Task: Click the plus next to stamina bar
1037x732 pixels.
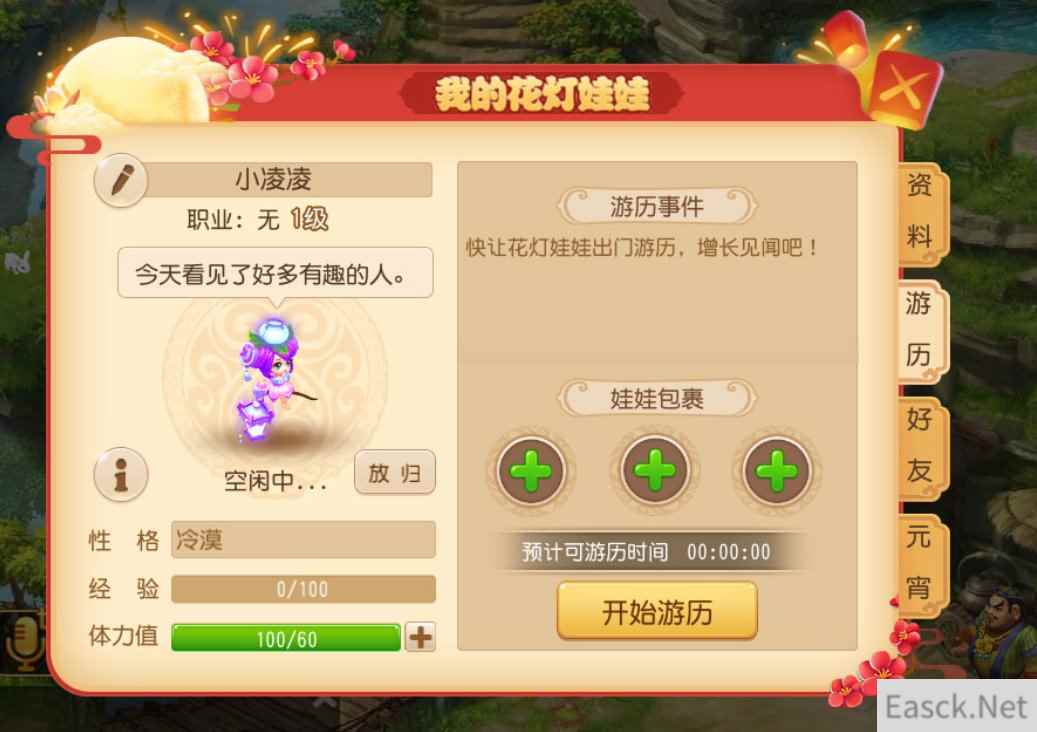Action: [421, 637]
